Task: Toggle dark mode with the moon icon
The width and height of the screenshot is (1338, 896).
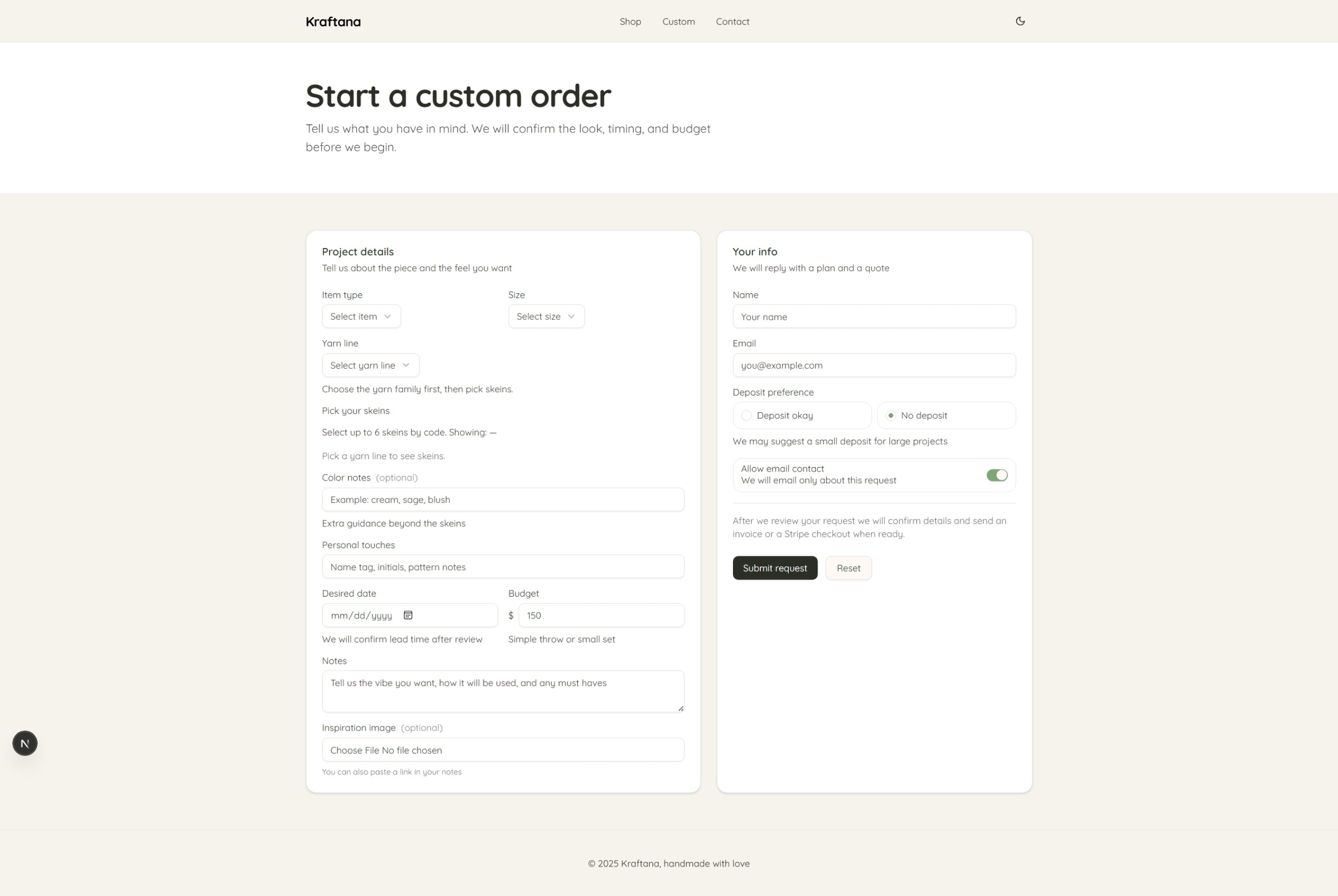Action: point(1020,21)
